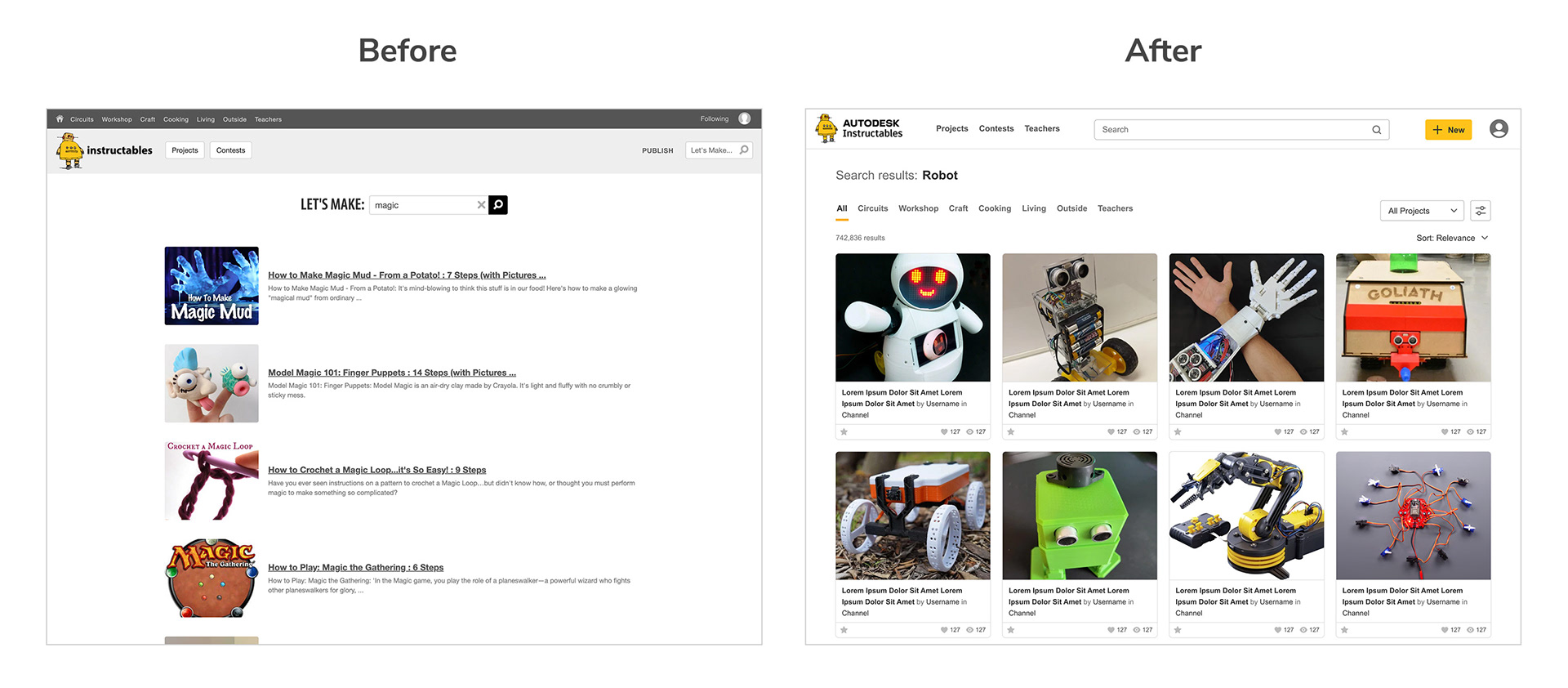The height and width of the screenshot is (688, 1568).
Task: Open 'How to Play: Magic the Gathering' link
Action: (356, 568)
